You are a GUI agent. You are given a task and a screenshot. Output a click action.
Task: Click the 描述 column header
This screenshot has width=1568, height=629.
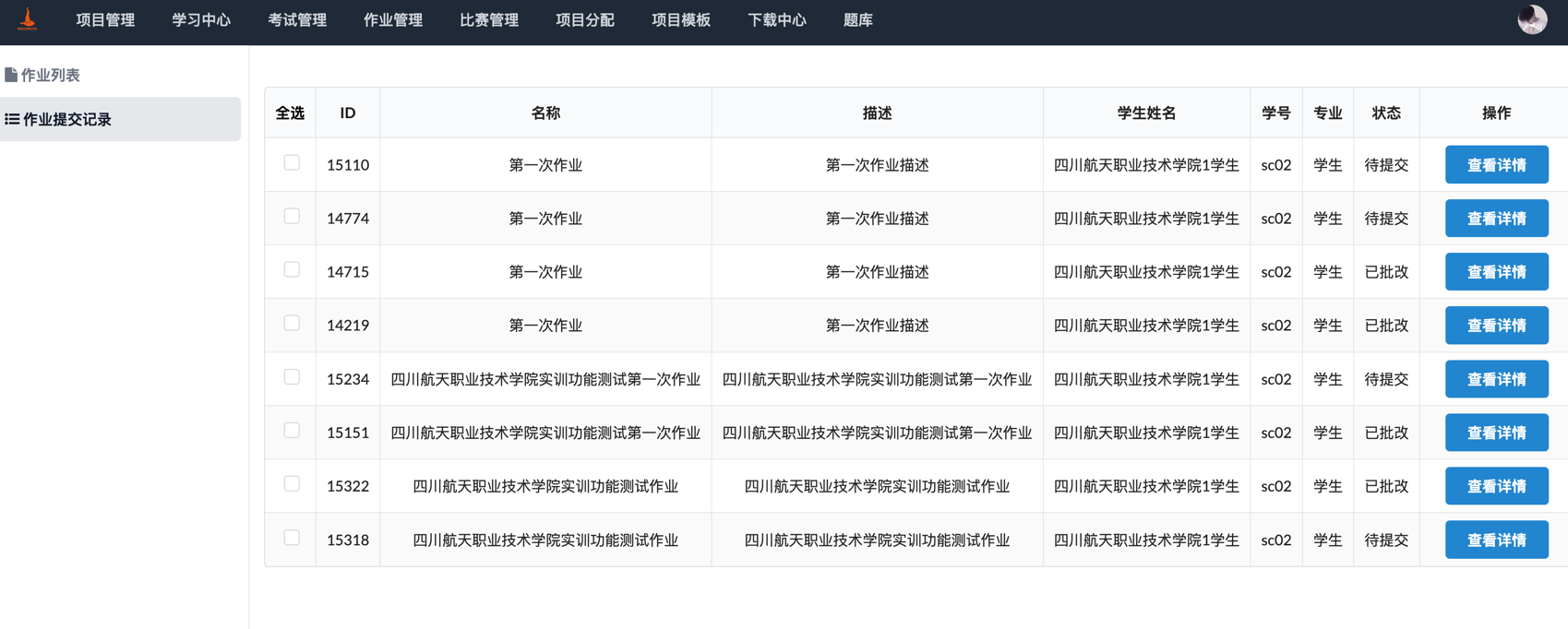pyautogui.click(x=877, y=113)
